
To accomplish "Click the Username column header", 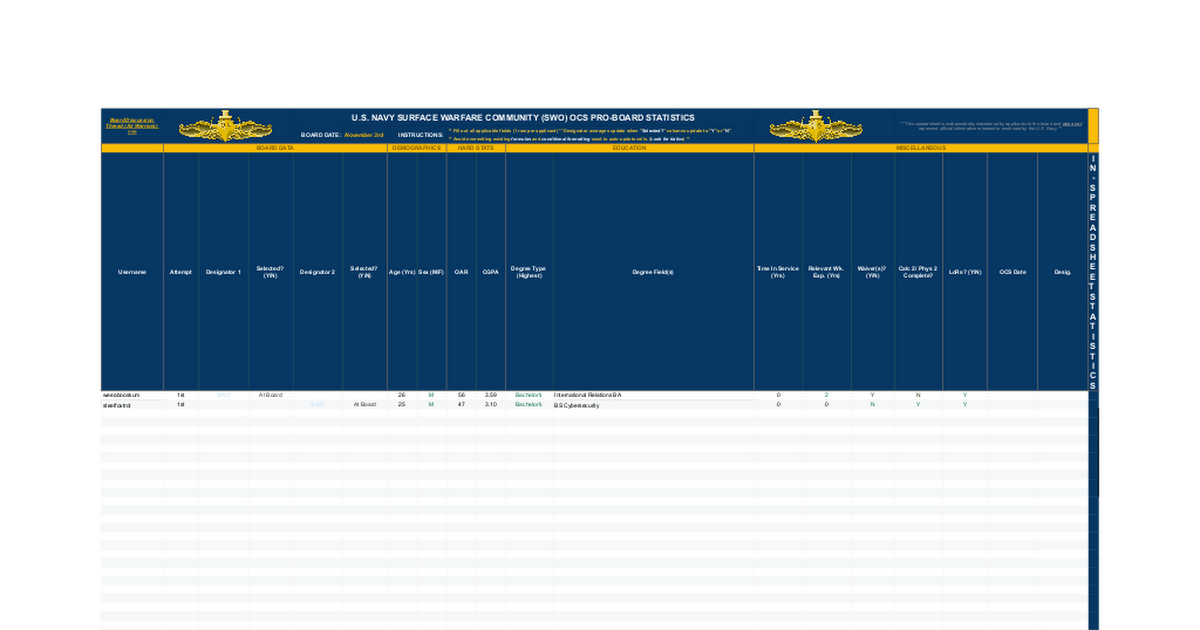I will (x=132, y=272).
